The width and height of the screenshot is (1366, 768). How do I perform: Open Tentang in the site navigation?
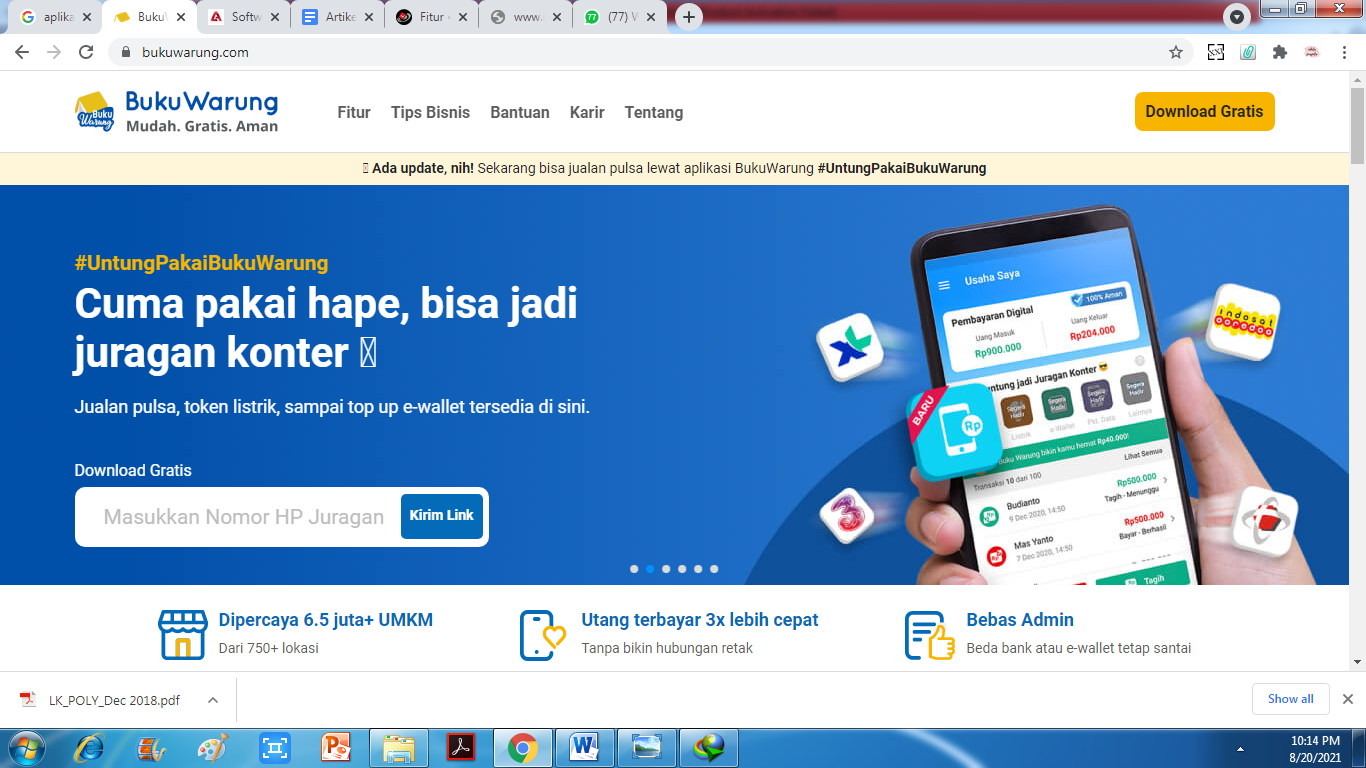click(654, 112)
